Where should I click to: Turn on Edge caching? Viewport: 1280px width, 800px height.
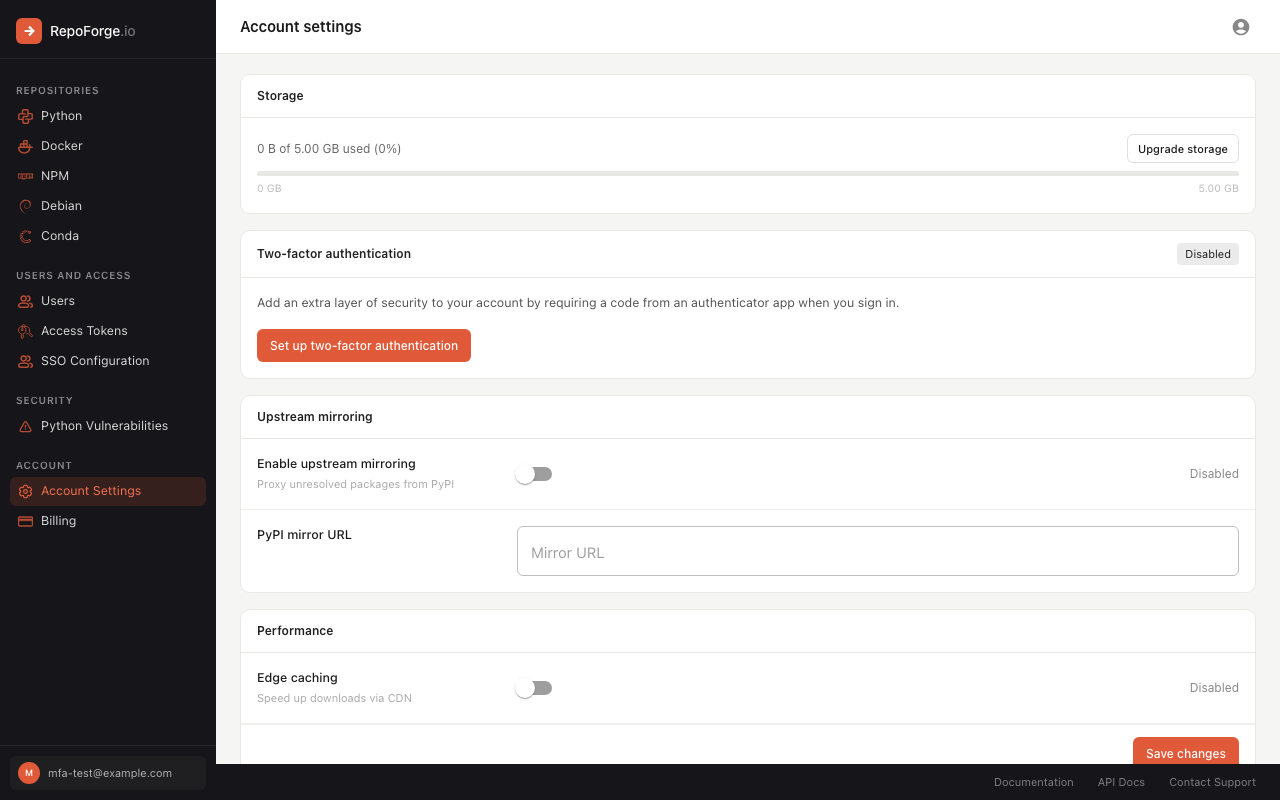coord(533,687)
